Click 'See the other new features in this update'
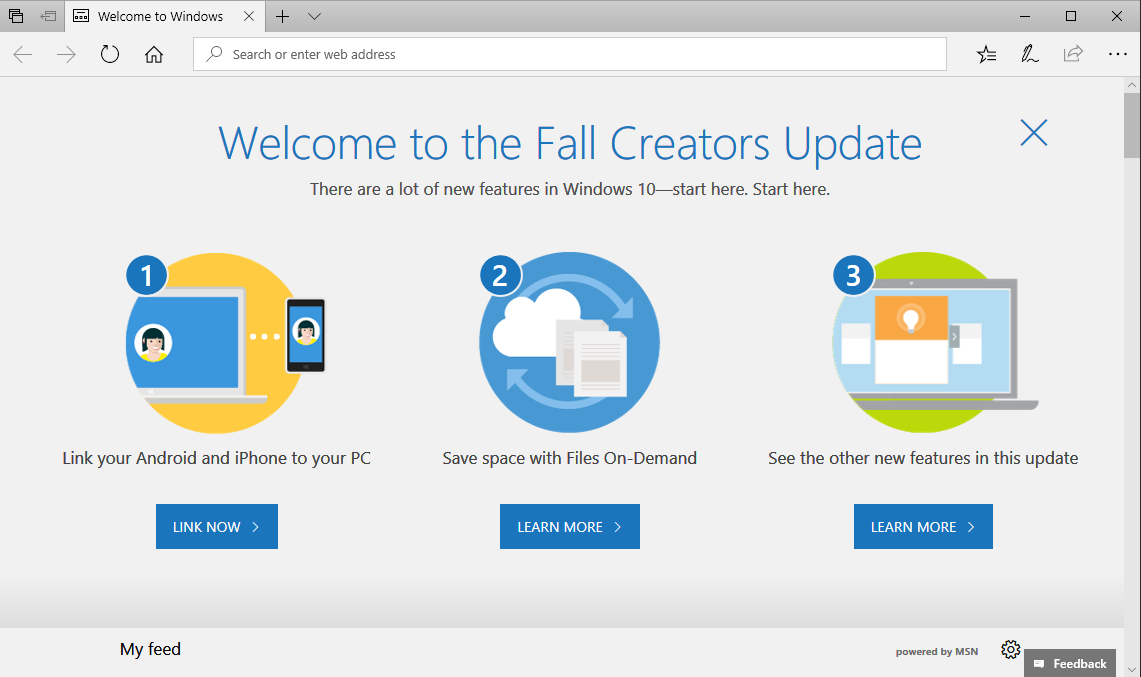Image resolution: width=1141 pixels, height=677 pixels. pos(923,459)
